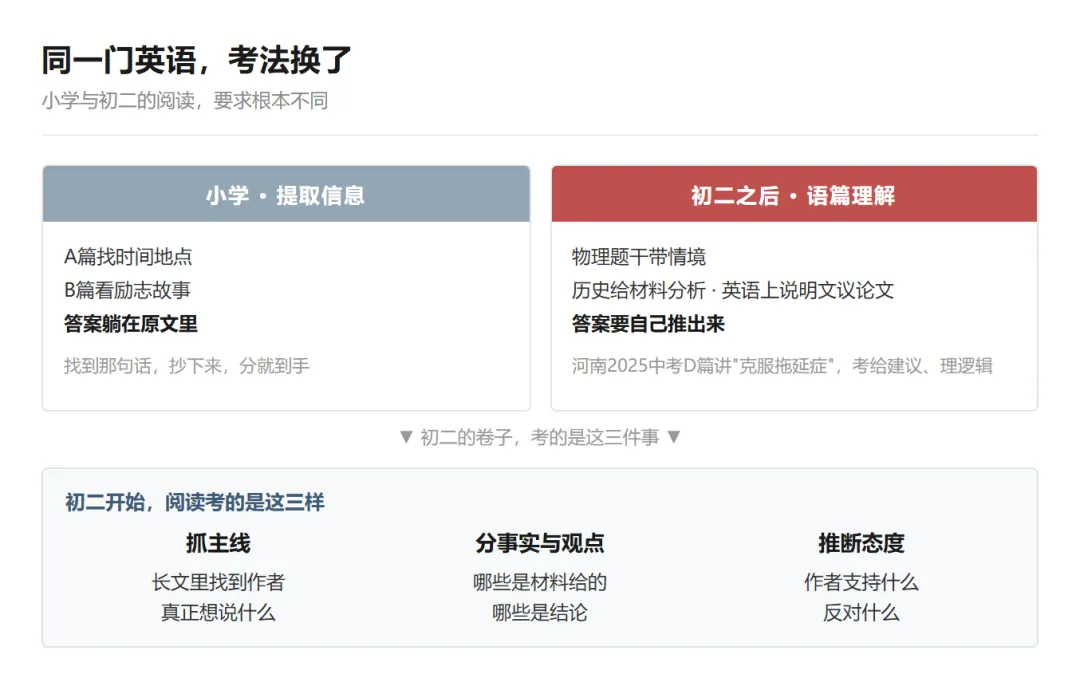Image resolution: width=1080 pixels, height=686 pixels.
Task: Click heading 初二开始，阅读考的是这三样
Action: (x=195, y=502)
